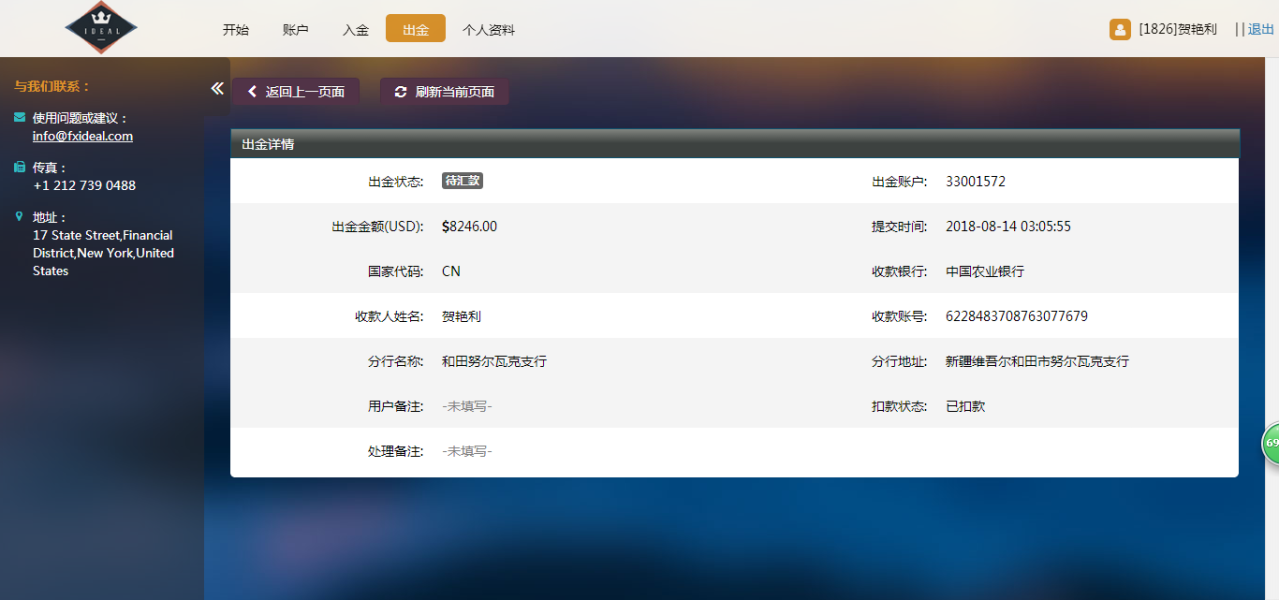
Task: Click the green circle badge at right edge
Action: point(1271,443)
